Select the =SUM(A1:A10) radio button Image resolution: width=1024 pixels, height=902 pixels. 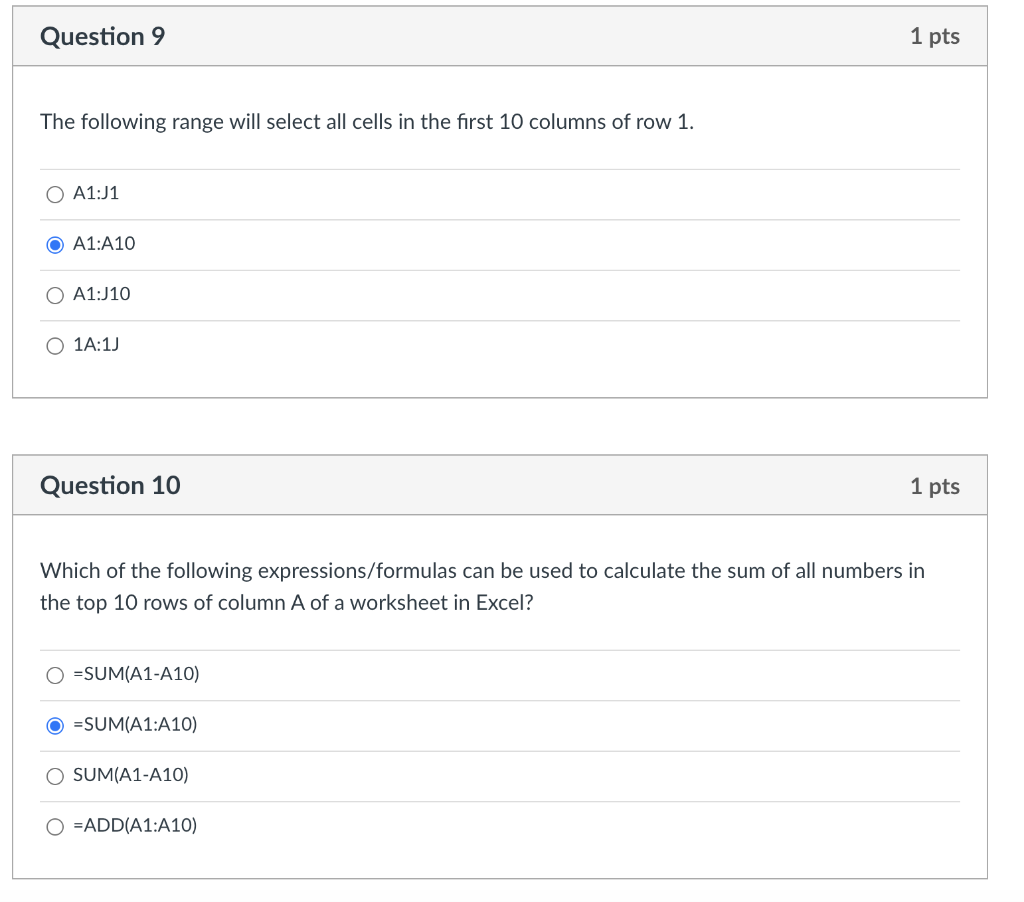[55, 725]
